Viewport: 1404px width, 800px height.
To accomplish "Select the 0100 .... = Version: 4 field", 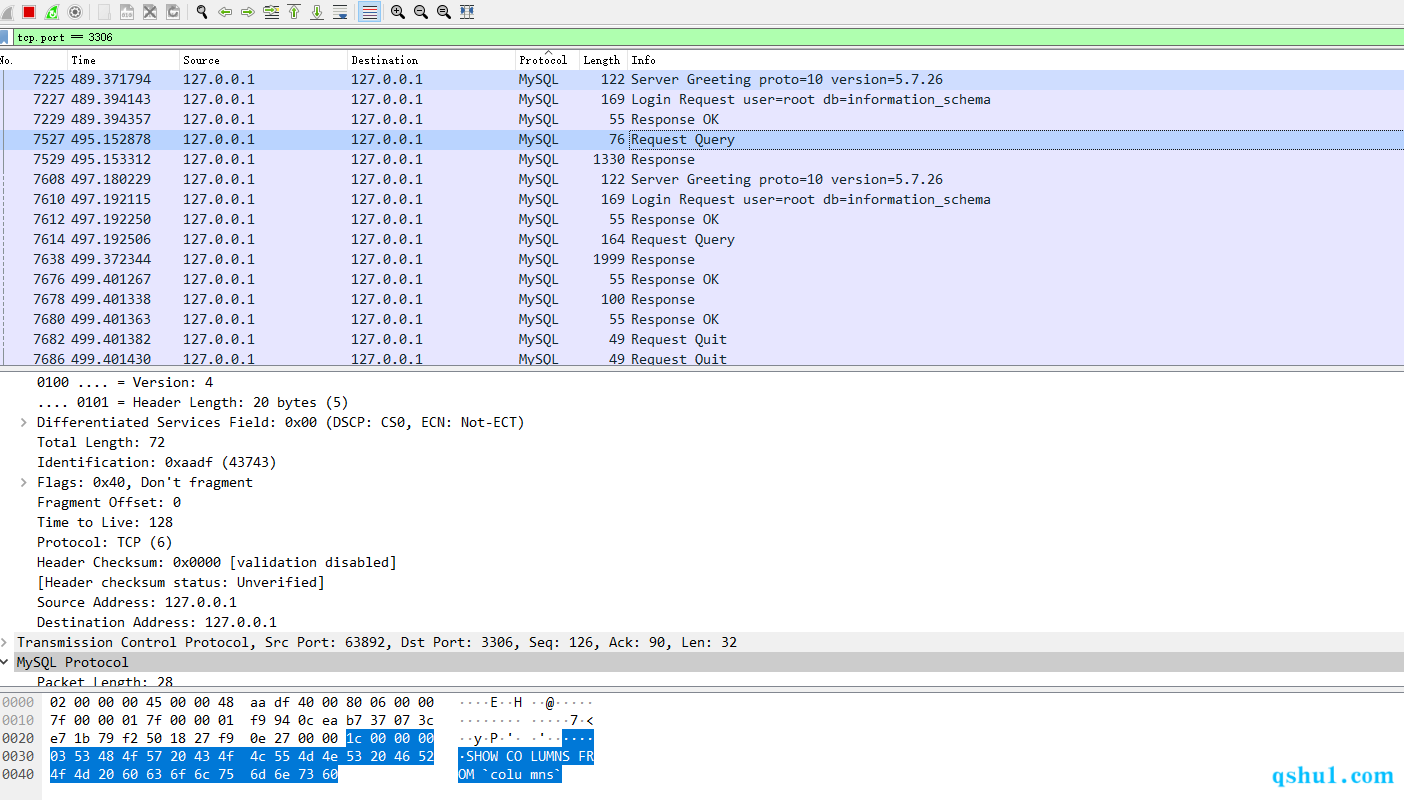I will coord(125,382).
